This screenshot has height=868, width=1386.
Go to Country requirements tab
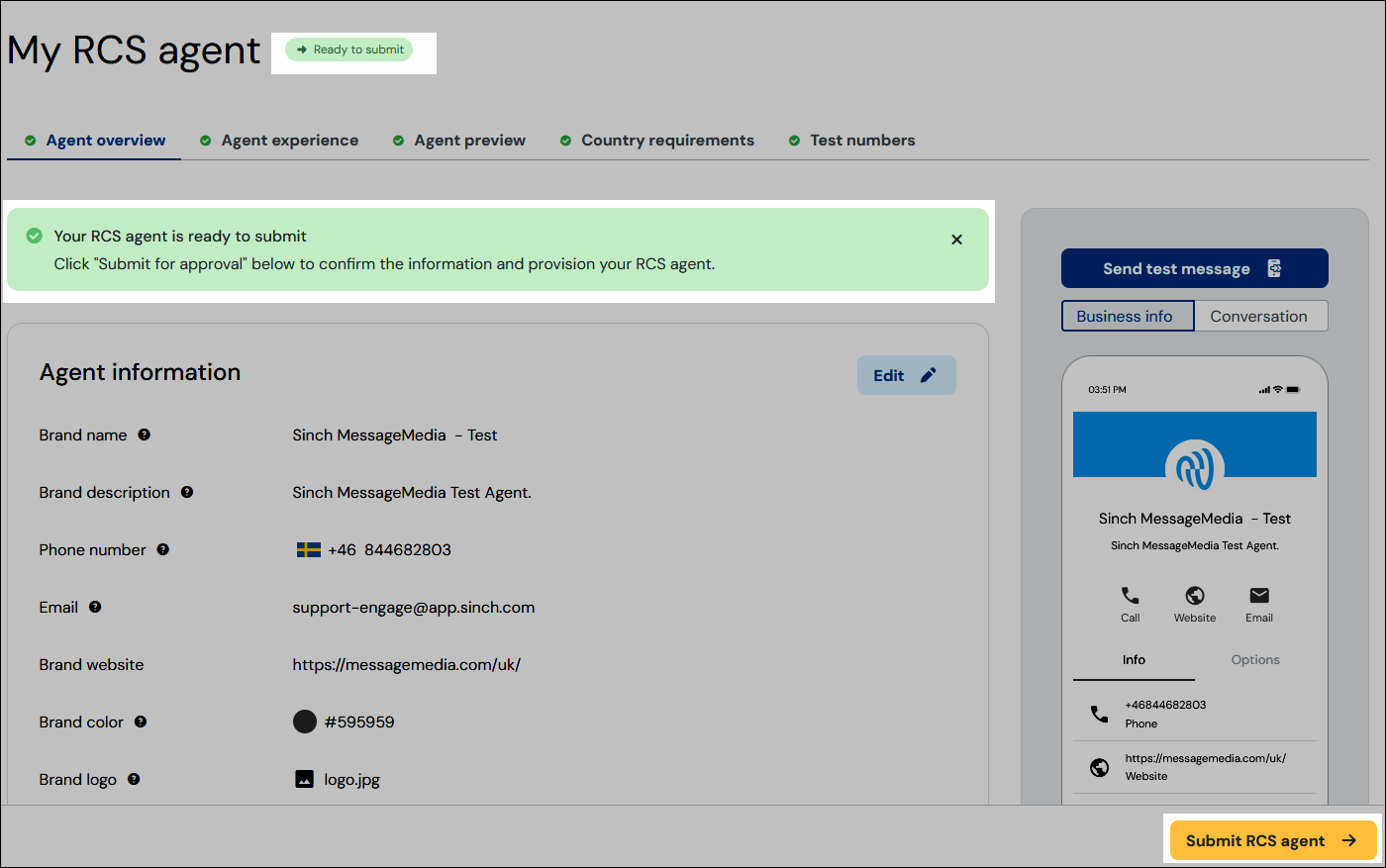click(657, 141)
